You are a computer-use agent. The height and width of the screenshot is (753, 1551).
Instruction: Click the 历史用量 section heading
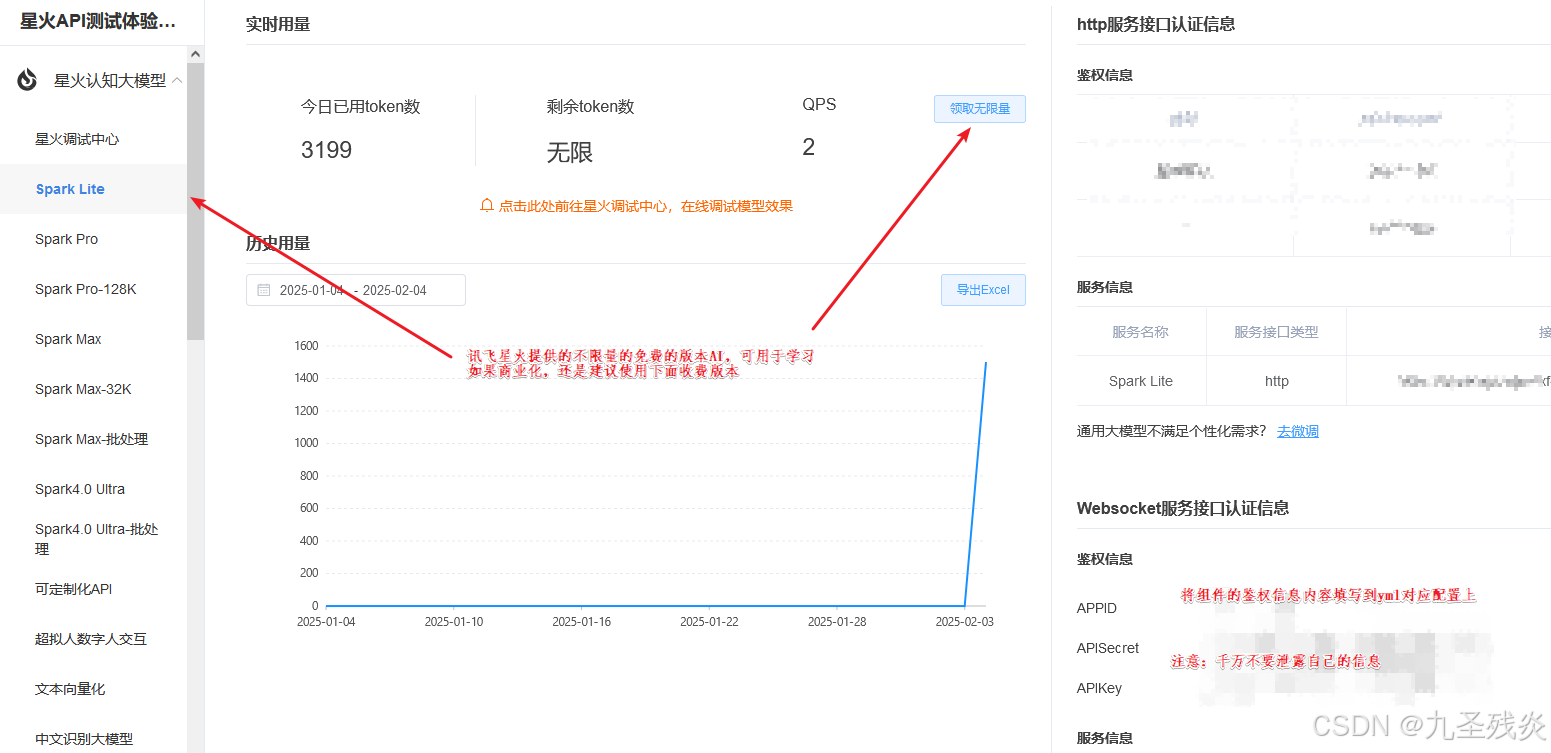click(278, 243)
